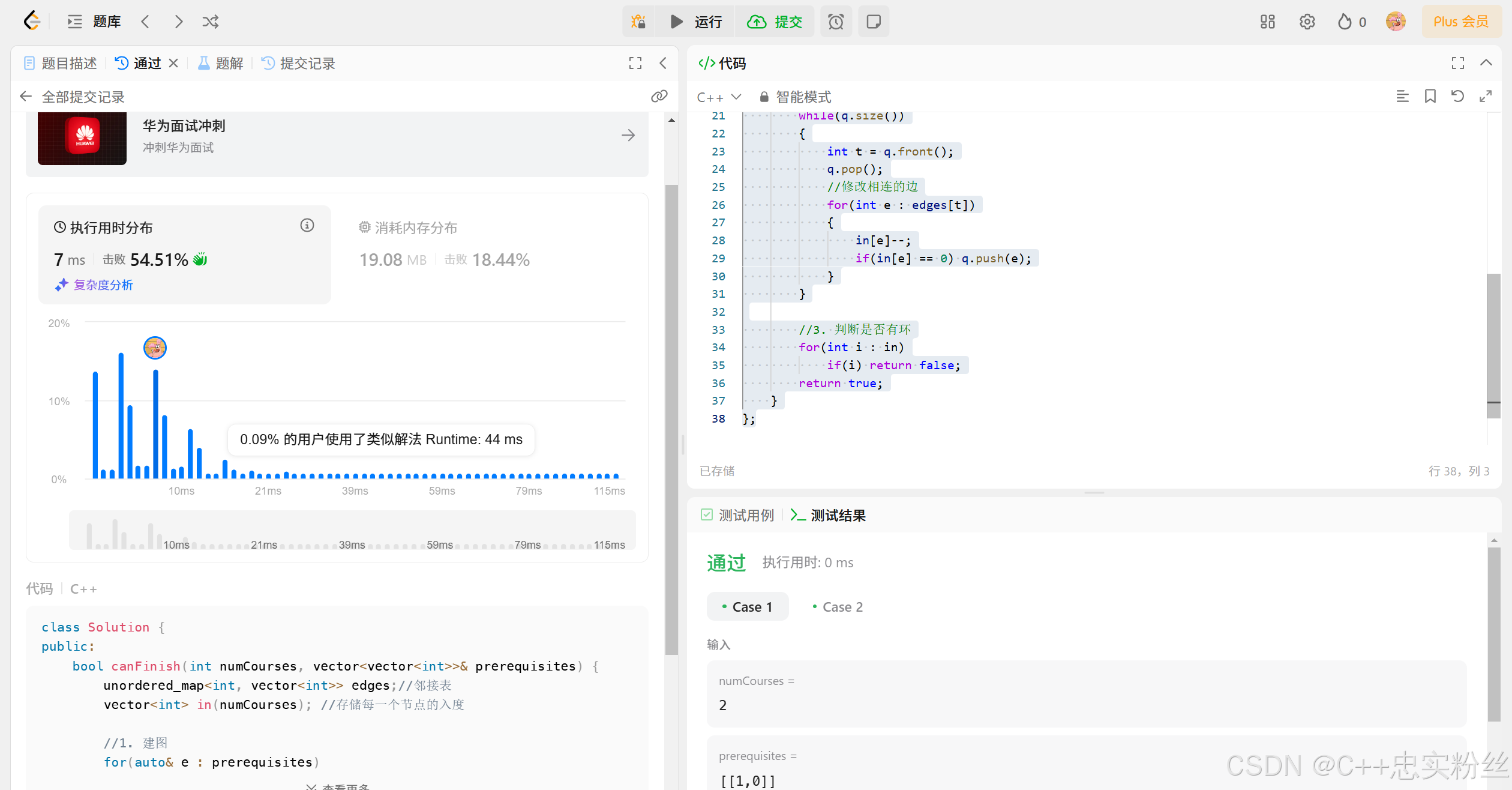Image resolution: width=1512 pixels, height=790 pixels.
Task: Click code editor scrollbar
Action: pos(1493,346)
